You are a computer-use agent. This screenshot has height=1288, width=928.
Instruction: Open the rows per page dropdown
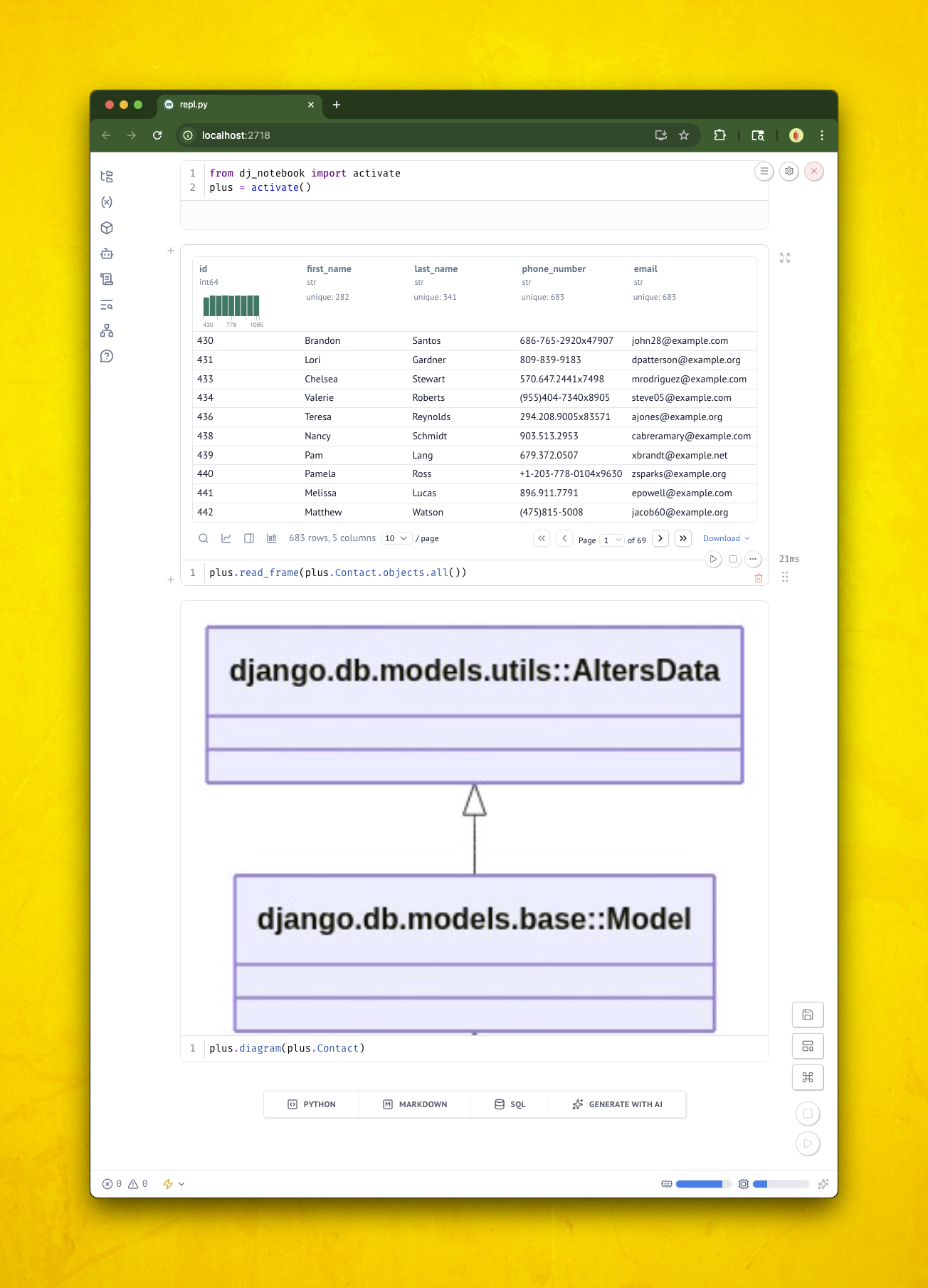tap(396, 538)
